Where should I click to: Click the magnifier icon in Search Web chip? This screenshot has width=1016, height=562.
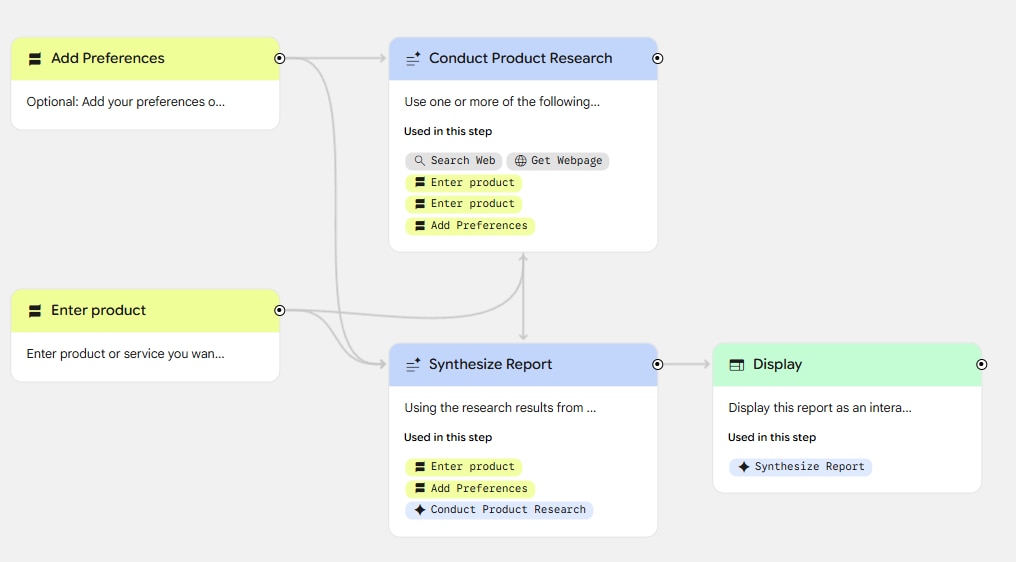(420, 161)
